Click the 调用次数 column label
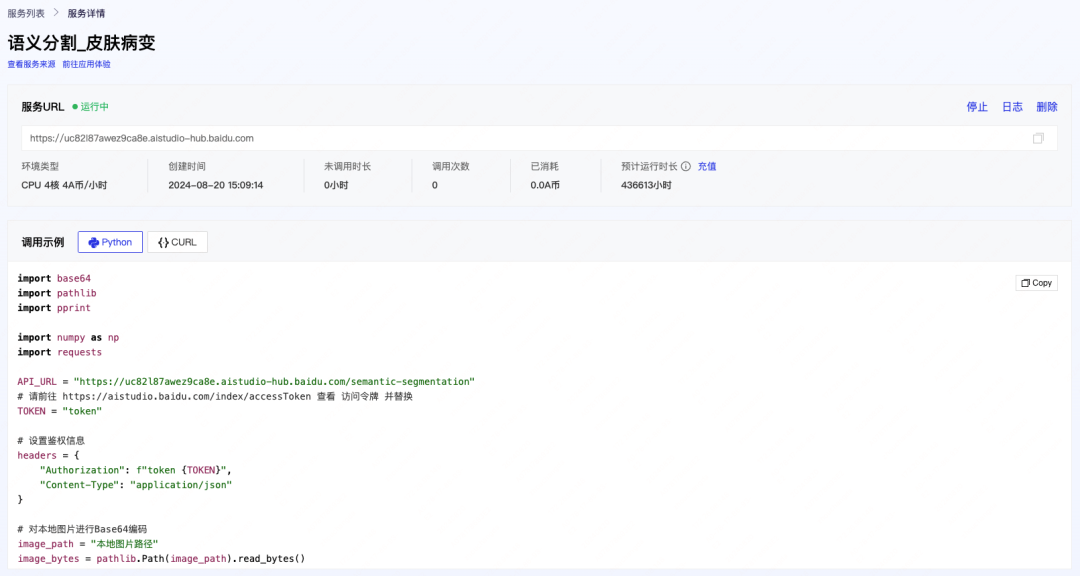This screenshot has height=576, width=1080. click(450, 166)
